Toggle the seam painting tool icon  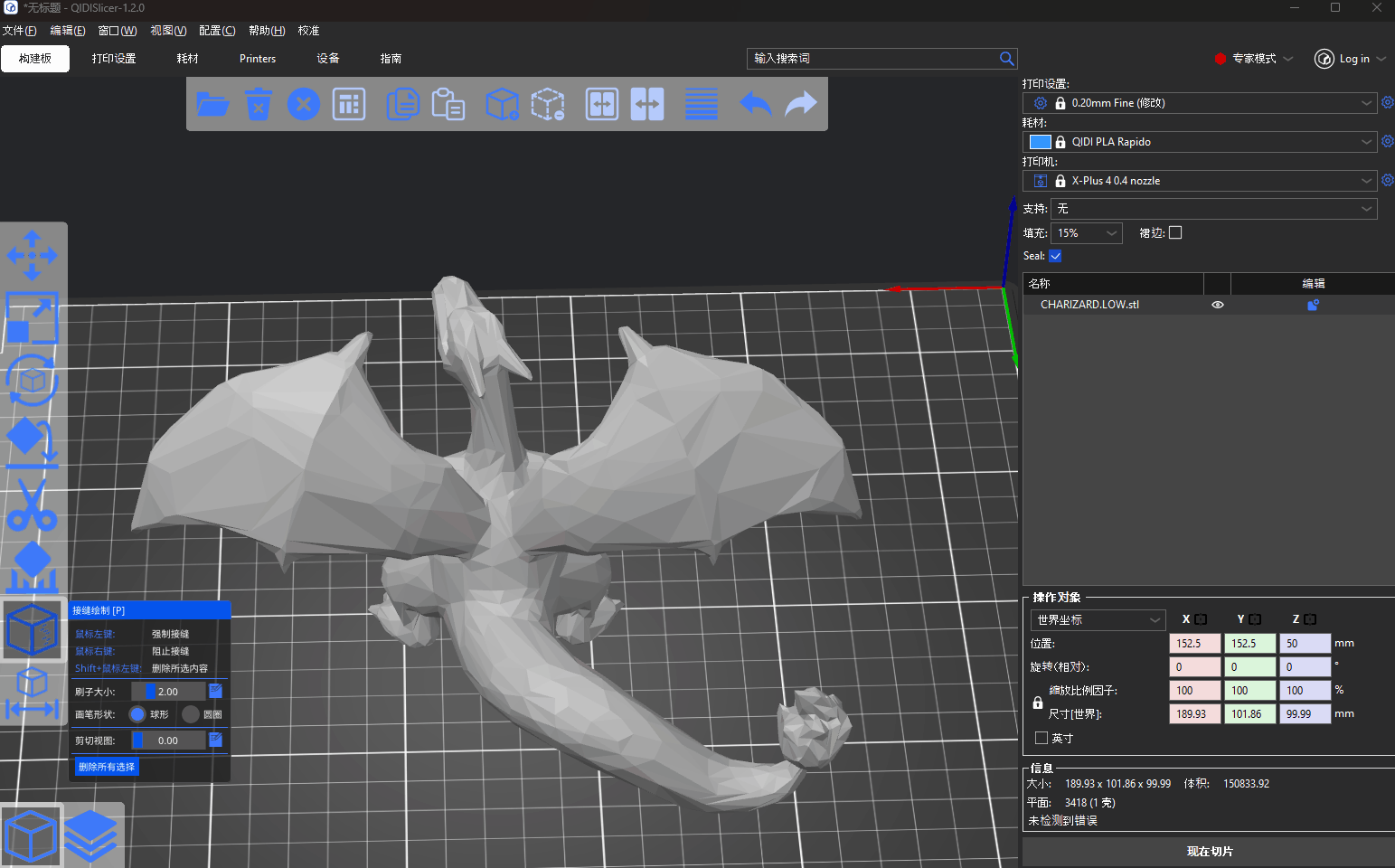coord(33,629)
